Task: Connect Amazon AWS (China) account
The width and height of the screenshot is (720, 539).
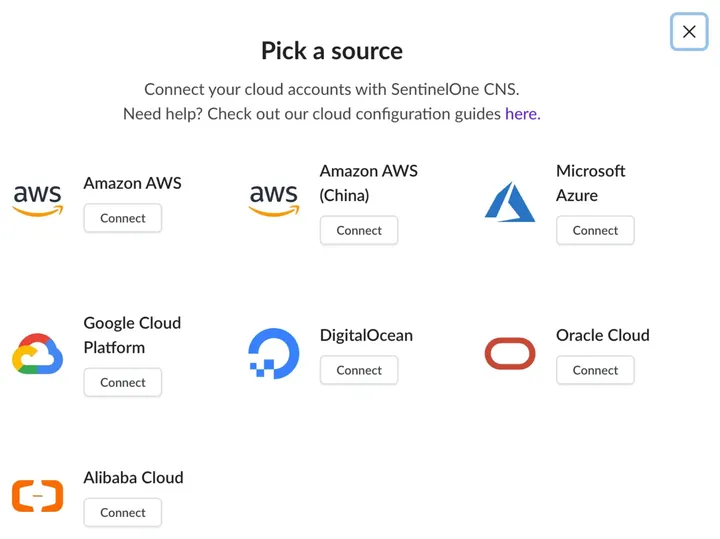Action: tap(359, 230)
